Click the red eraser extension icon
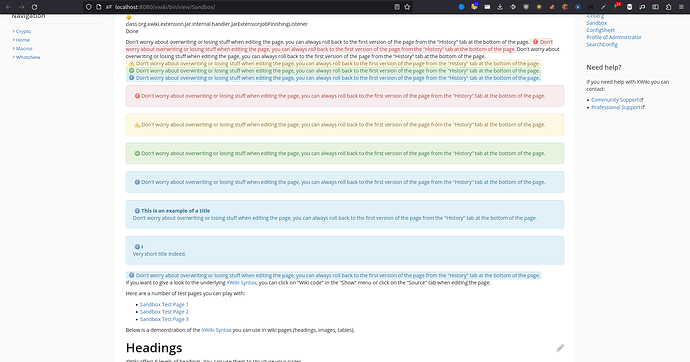 (x=552, y=7)
